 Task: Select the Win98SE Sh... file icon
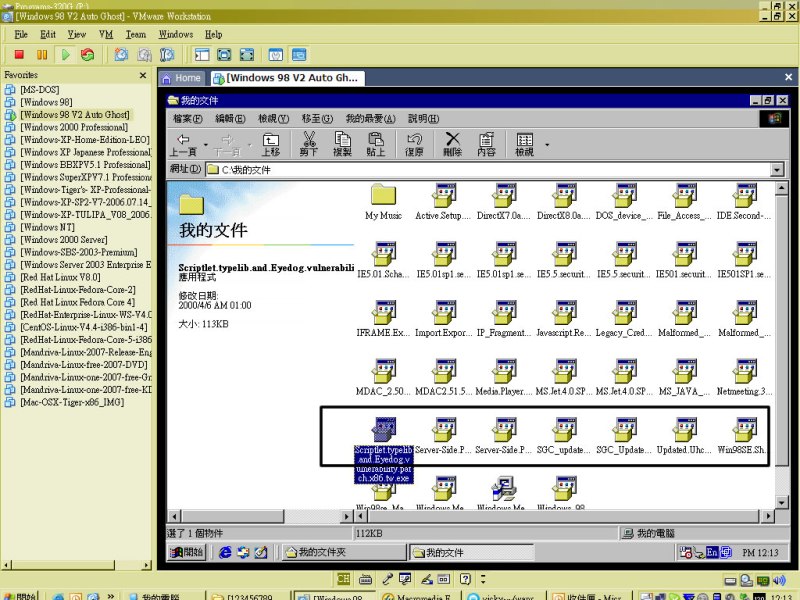743,437
